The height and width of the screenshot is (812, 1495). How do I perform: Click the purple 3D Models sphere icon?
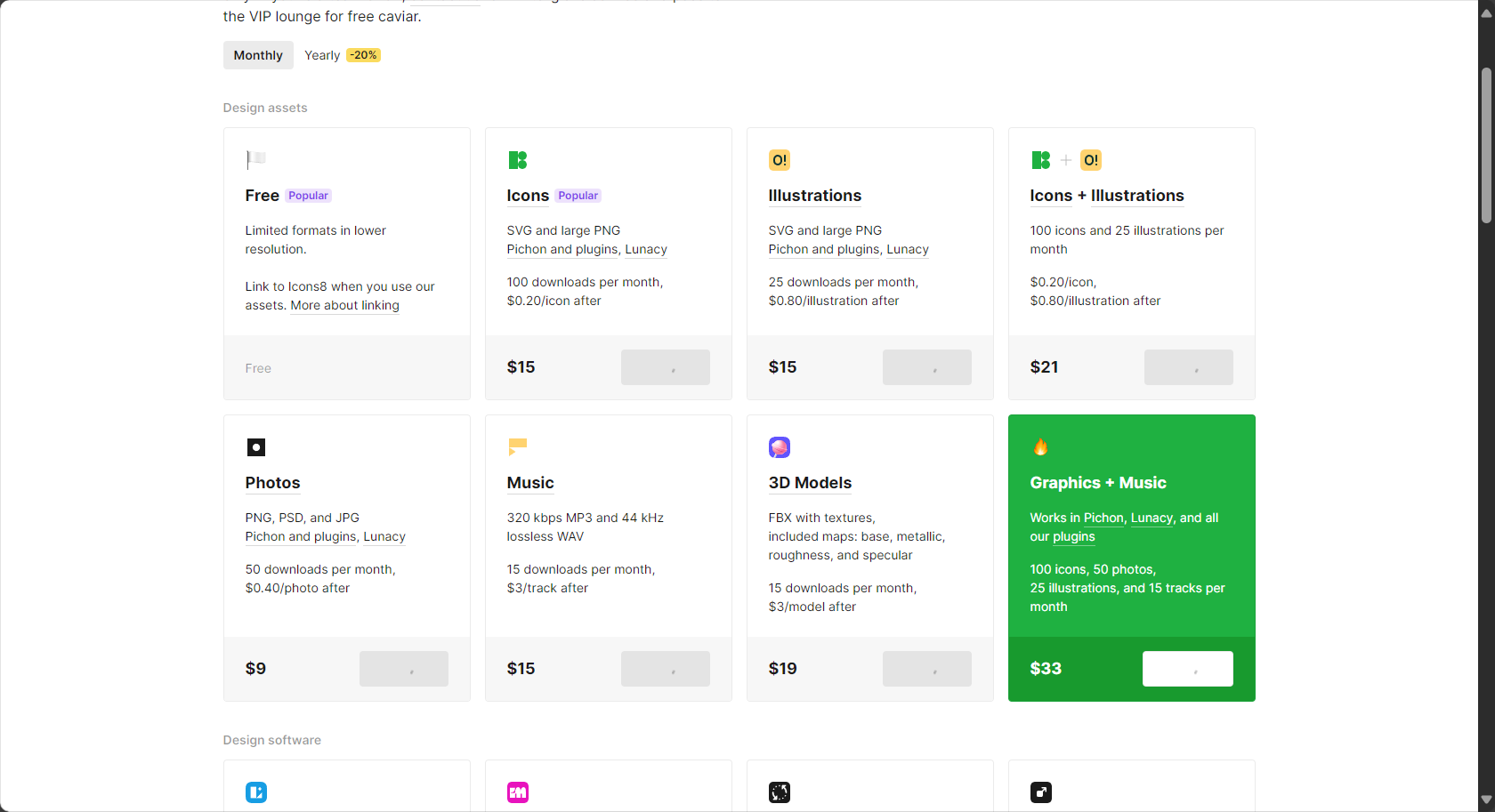780,447
